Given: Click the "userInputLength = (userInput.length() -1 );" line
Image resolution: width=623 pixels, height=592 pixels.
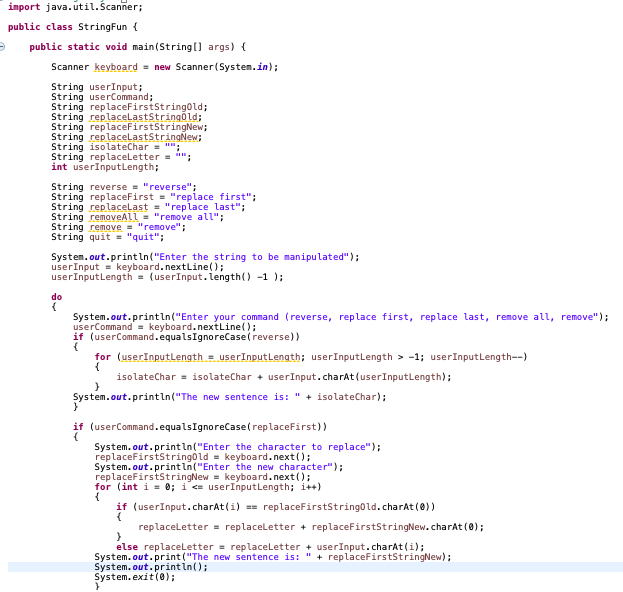Looking at the screenshot, I should (x=167, y=277).
